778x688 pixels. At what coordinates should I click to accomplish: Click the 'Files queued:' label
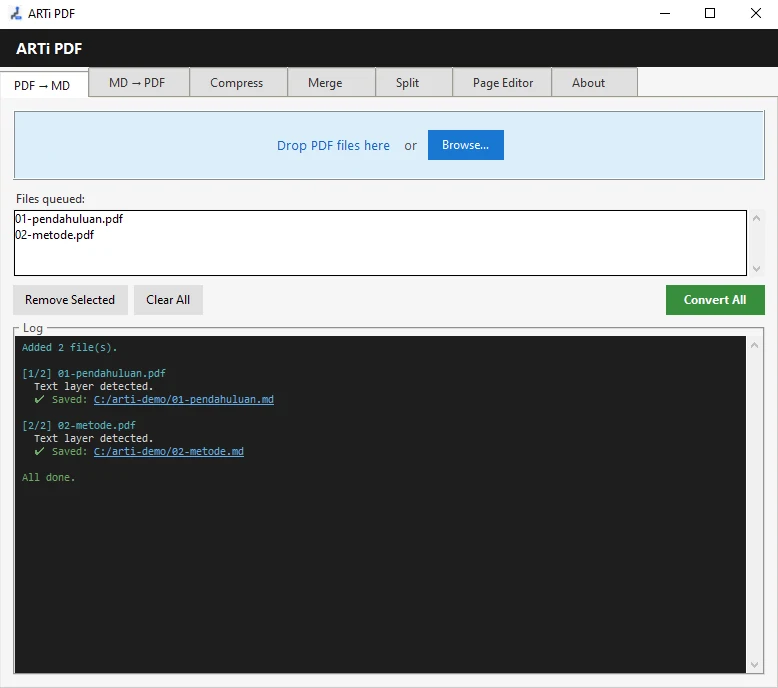50,198
